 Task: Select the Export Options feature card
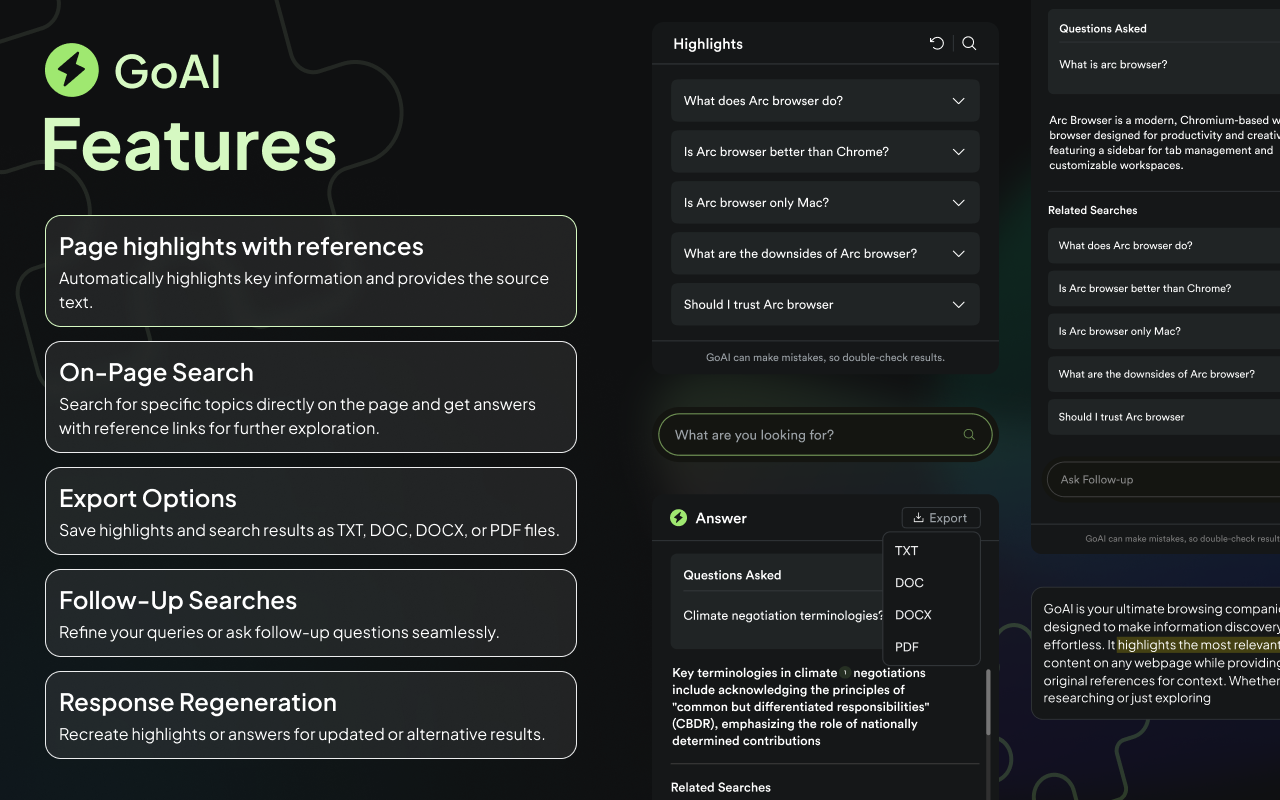311,511
